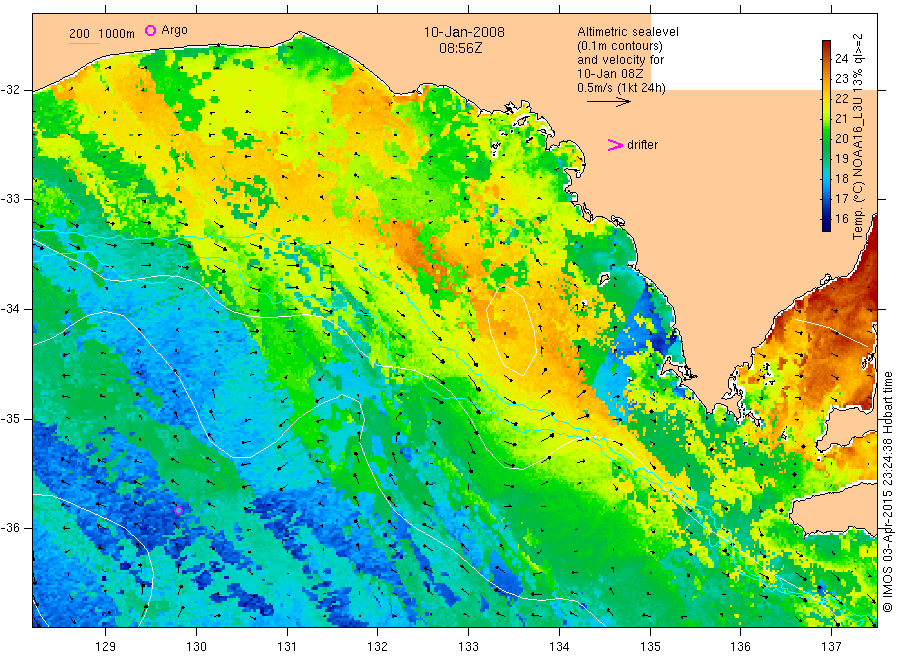Click the date '10-Jan-2008'
Screen dimensions: 900x660
464,32
